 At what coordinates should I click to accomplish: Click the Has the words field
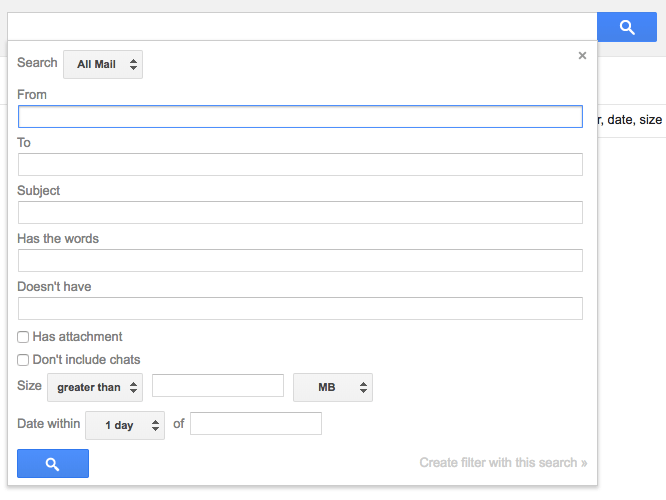coord(300,261)
